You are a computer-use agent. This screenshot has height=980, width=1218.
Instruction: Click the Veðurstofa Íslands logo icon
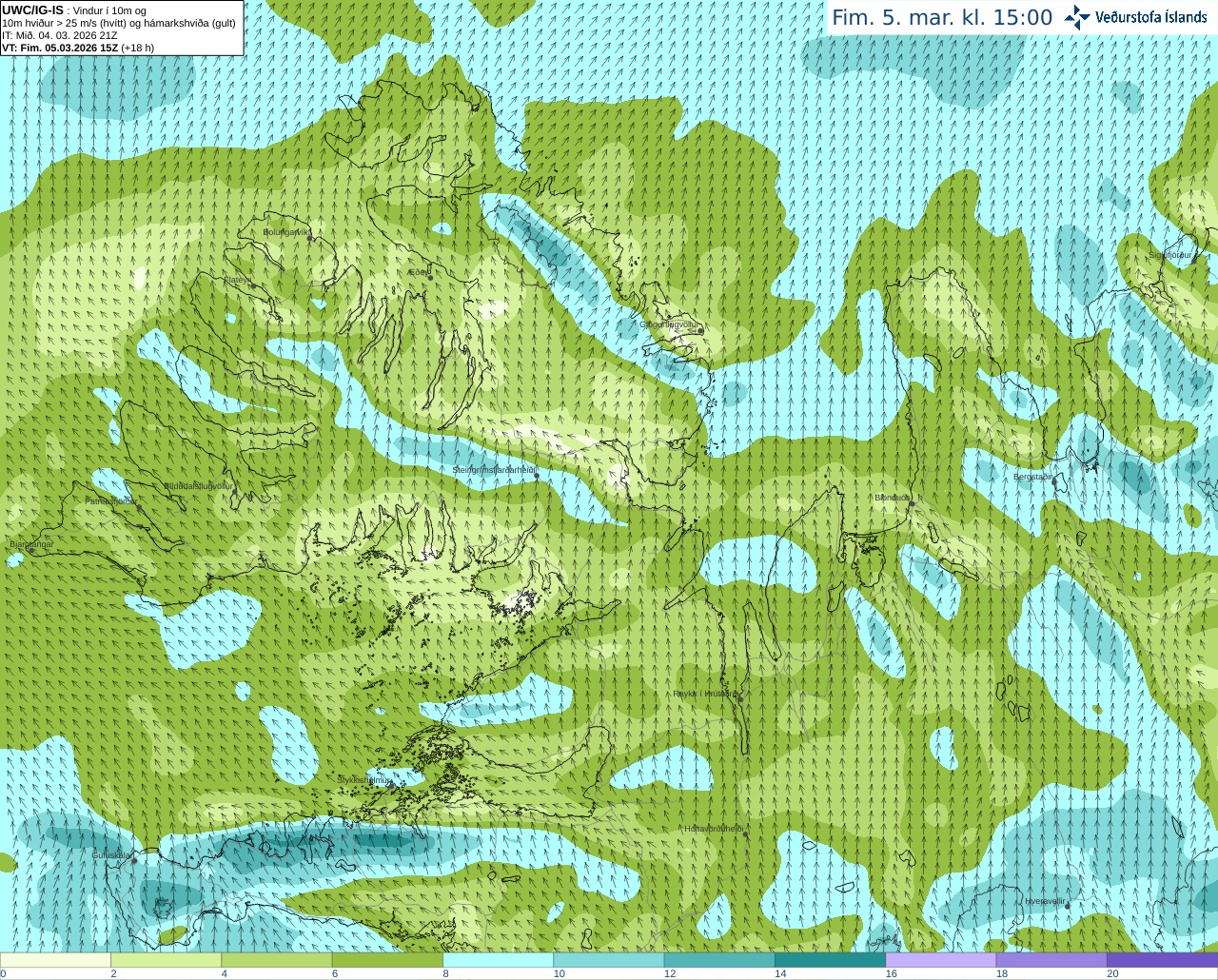pyautogui.click(x=1077, y=17)
